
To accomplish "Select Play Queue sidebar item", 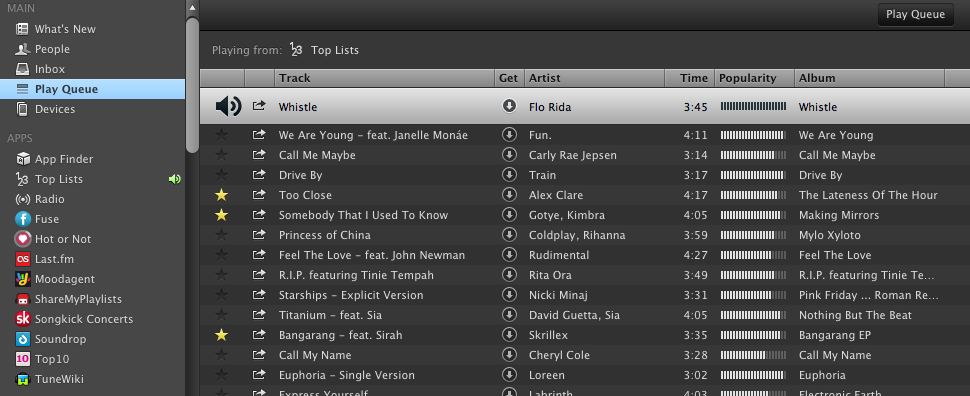I will pyautogui.click(x=92, y=89).
